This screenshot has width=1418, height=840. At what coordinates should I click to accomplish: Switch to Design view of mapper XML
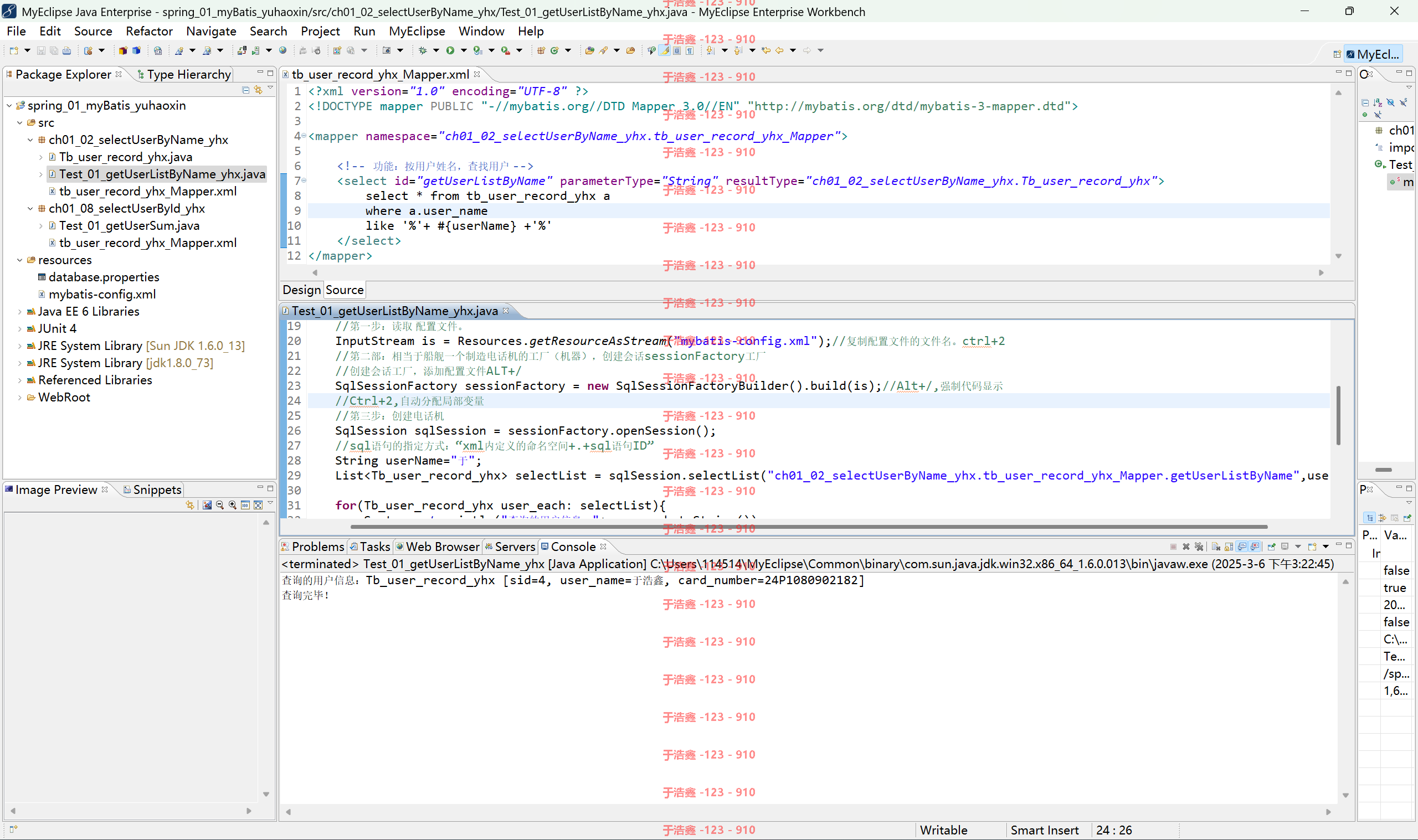pos(302,290)
